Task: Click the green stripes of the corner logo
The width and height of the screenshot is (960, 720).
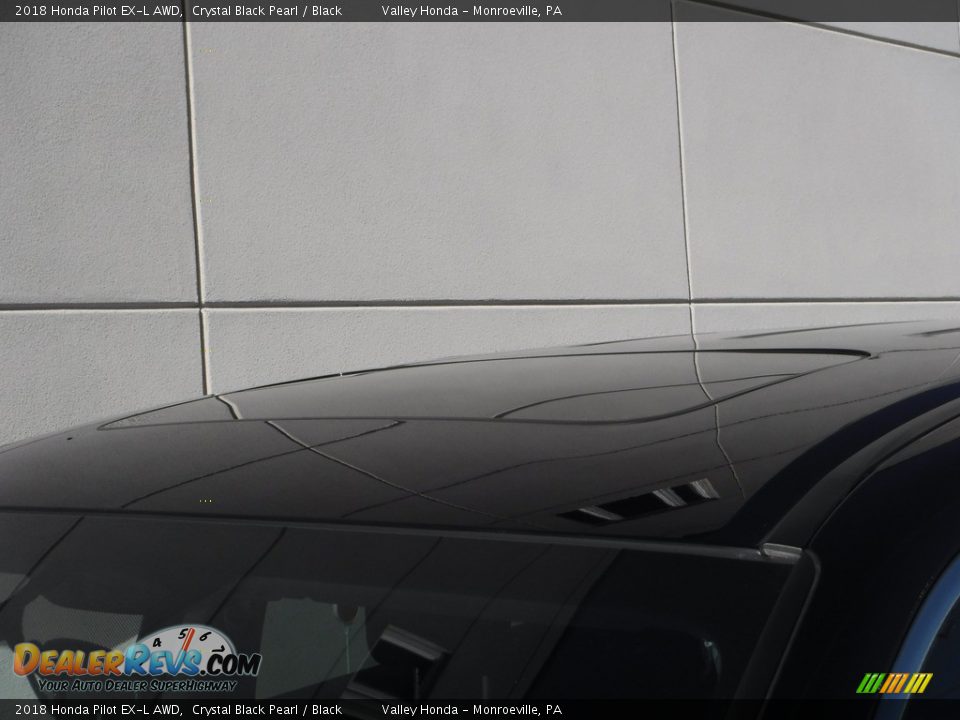Action: pos(868,683)
